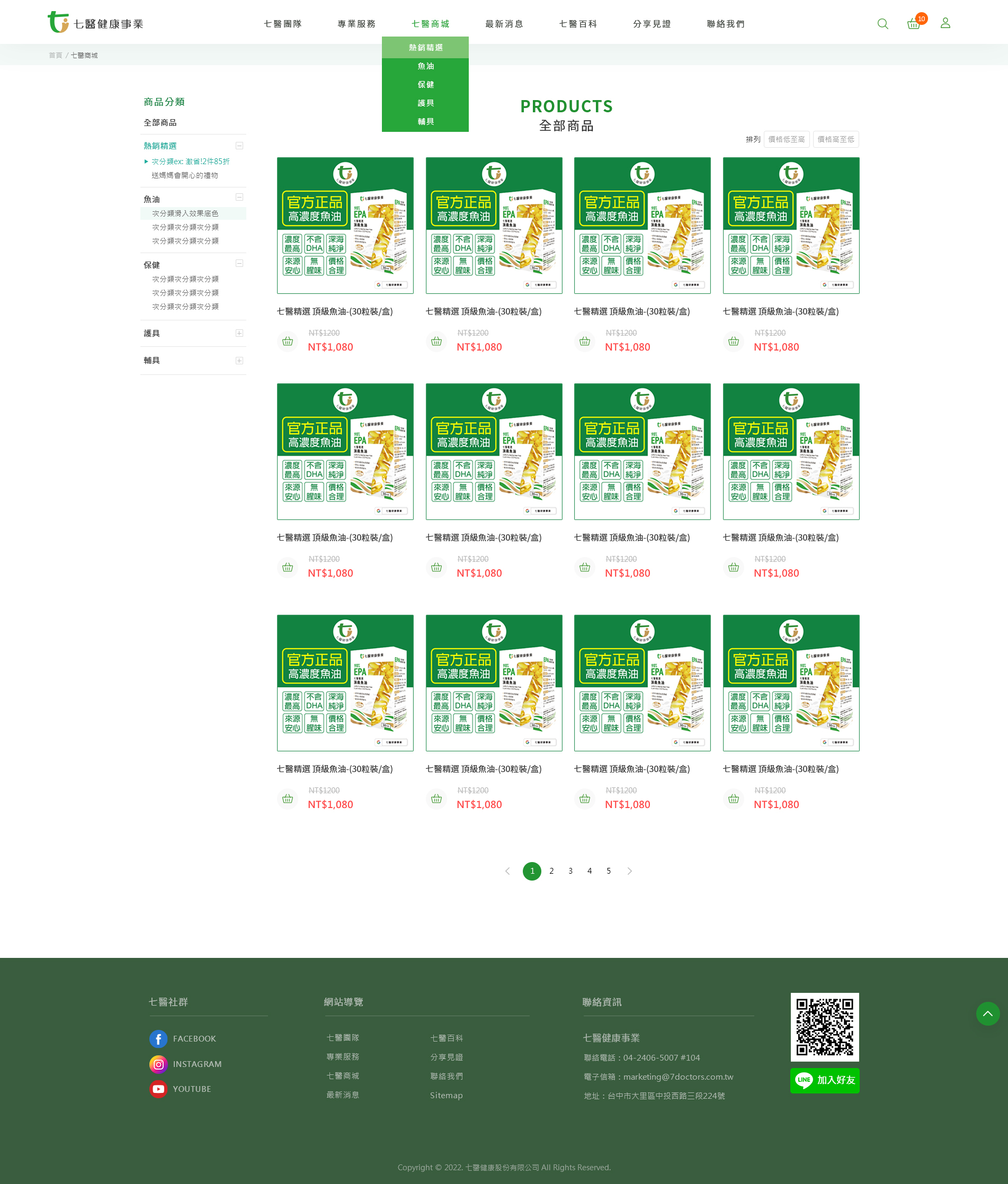Click the Facebook icon in the footer
1008x1184 pixels.
(x=158, y=1039)
